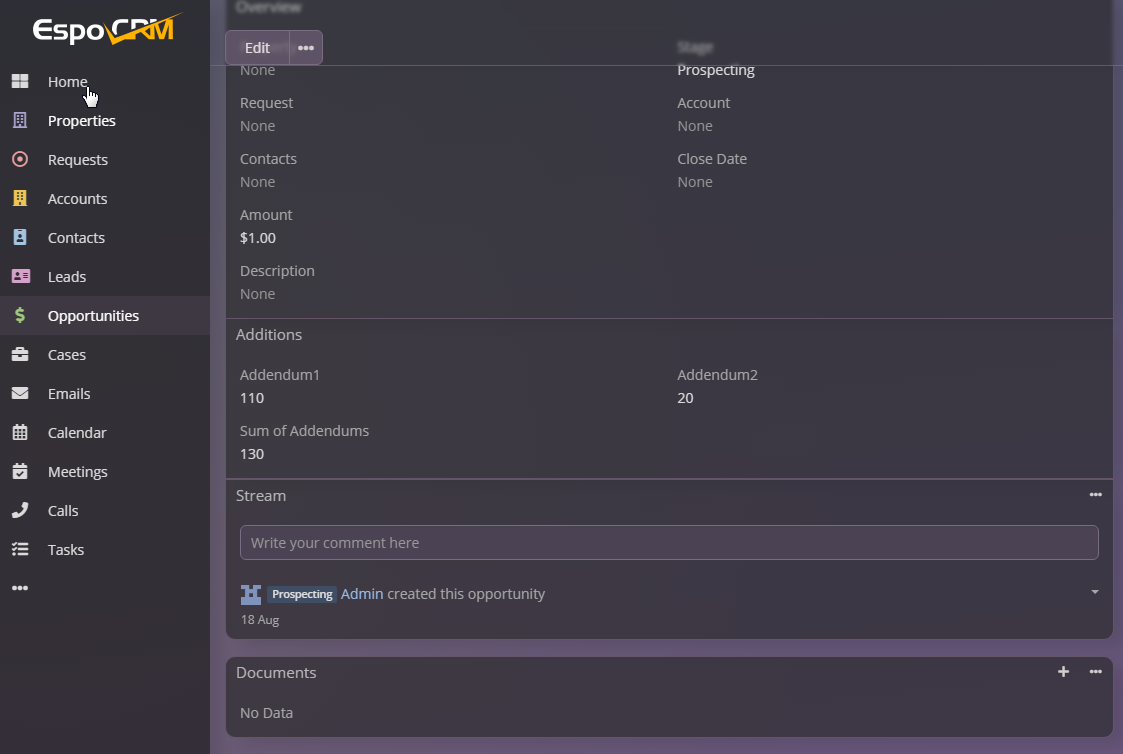
Task: Open the sidebar more-items ellipsis
Action: pyautogui.click(x=20, y=588)
